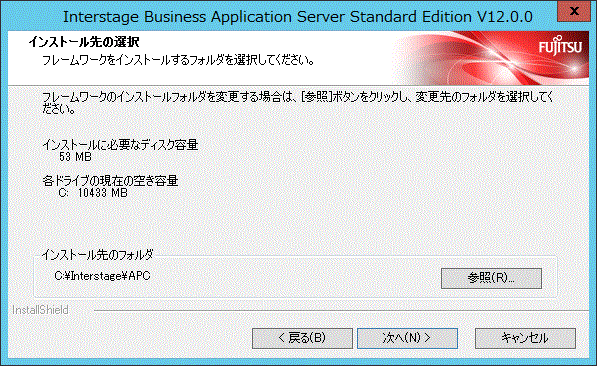597x366 pixels.
Task: Click the InstallShield label
Action: [40, 310]
